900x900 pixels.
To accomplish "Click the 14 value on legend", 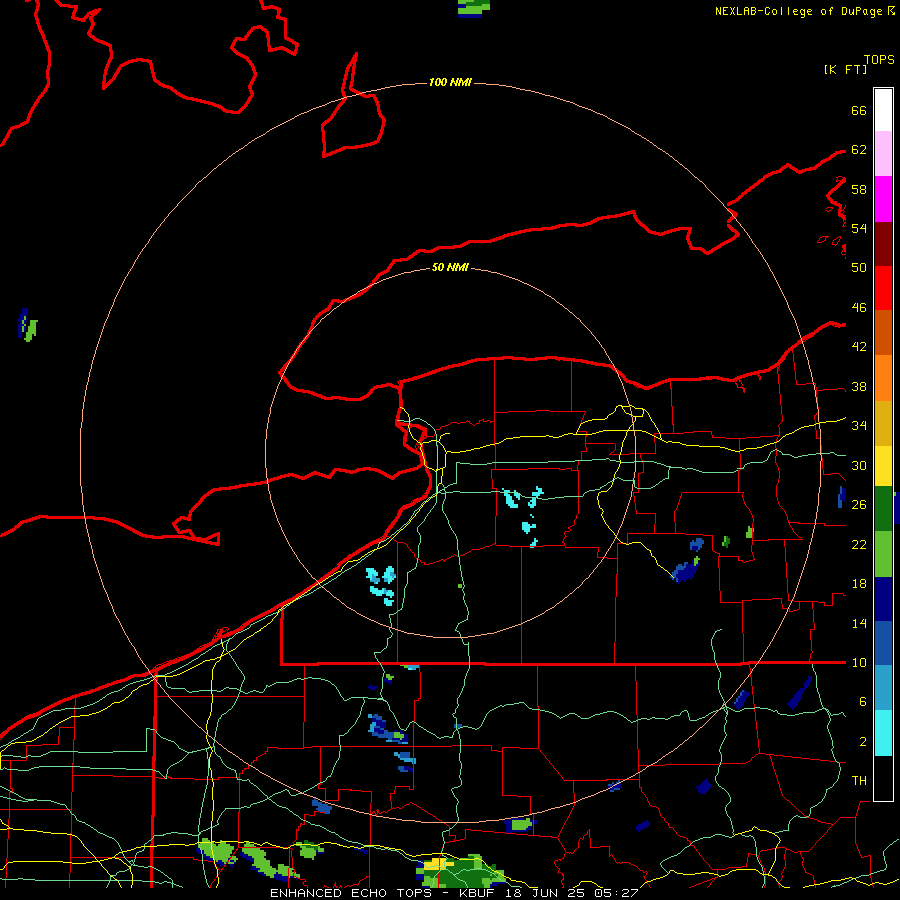I will 859,623.
